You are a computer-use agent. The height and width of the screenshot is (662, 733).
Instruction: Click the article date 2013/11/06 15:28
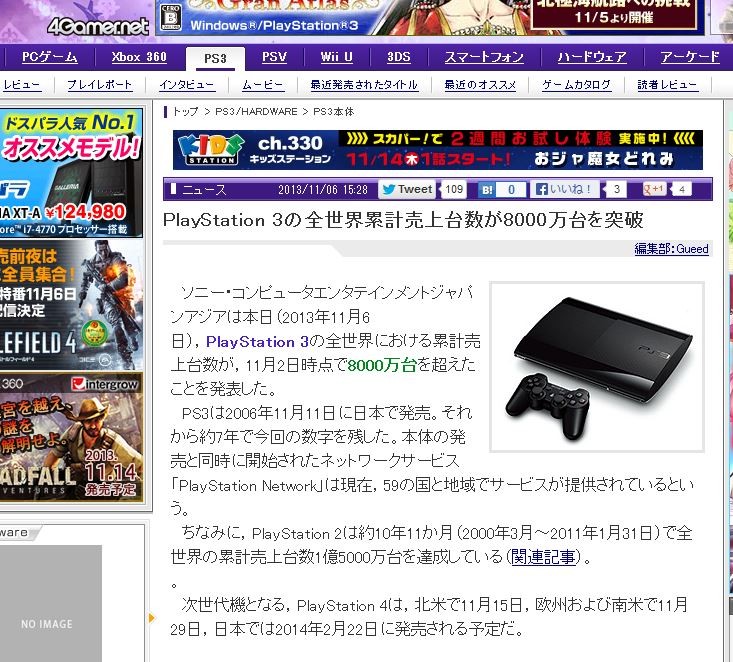coord(323,190)
